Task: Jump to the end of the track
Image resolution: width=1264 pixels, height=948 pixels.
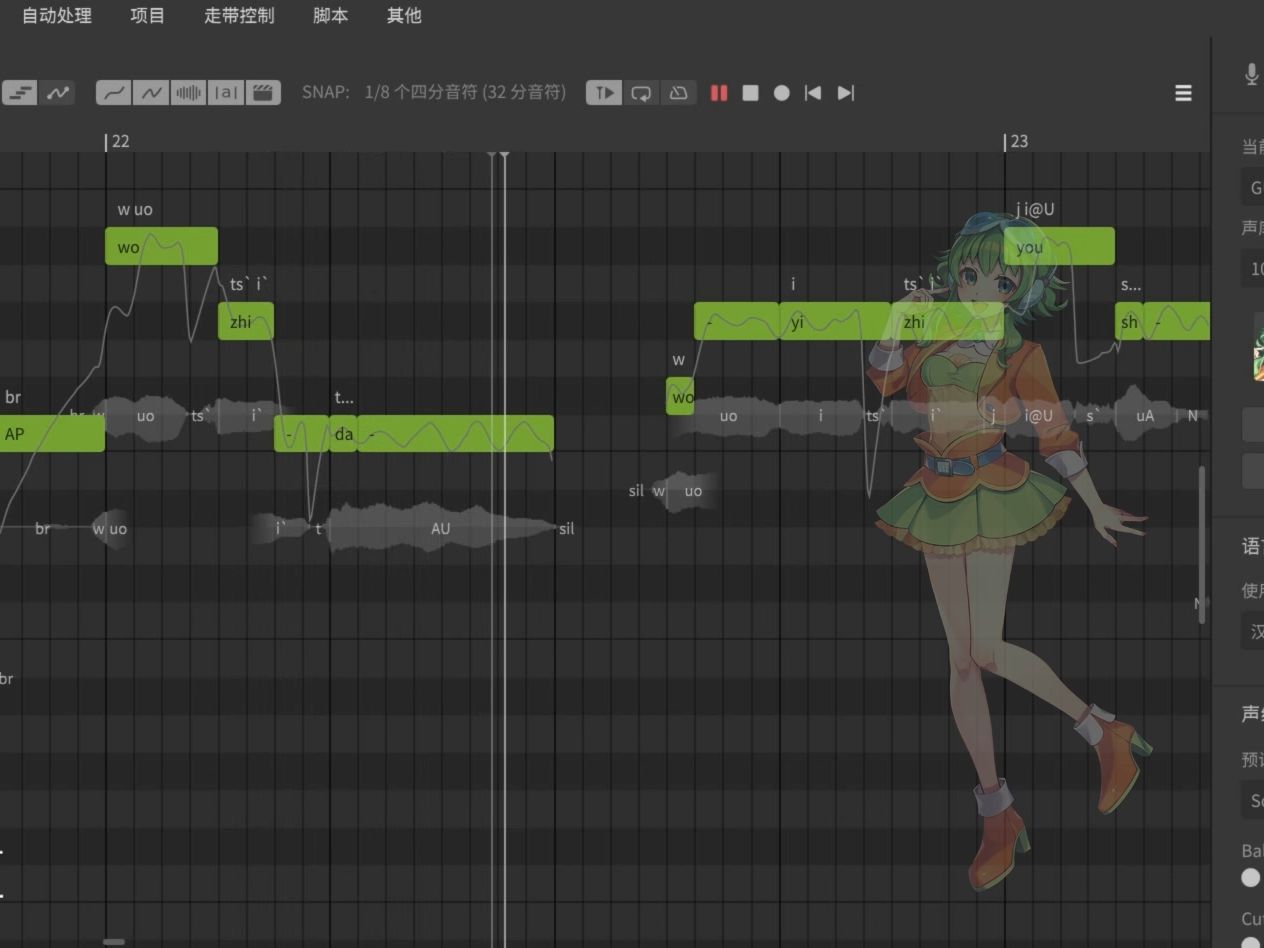Action: click(x=846, y=93)
